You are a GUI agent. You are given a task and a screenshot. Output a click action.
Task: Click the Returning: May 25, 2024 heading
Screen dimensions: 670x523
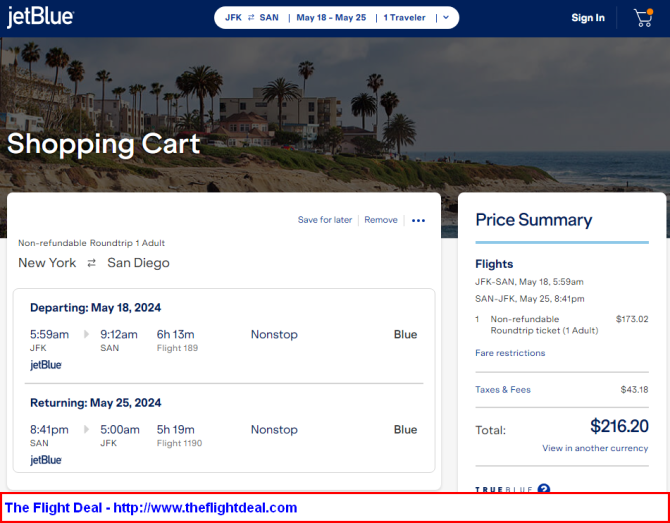(95, 403)
